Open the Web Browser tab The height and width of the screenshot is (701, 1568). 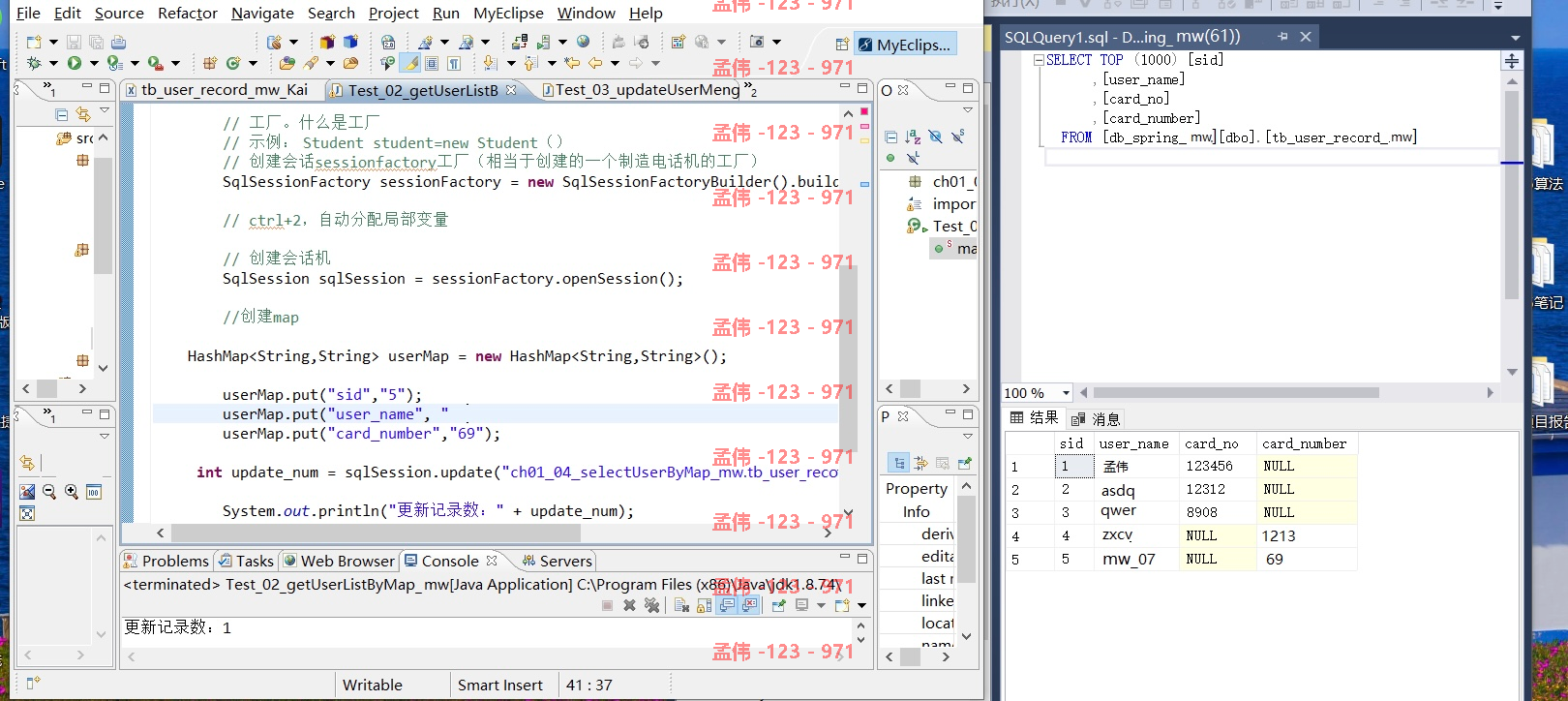pyautogui.click(x=340, y=561)
